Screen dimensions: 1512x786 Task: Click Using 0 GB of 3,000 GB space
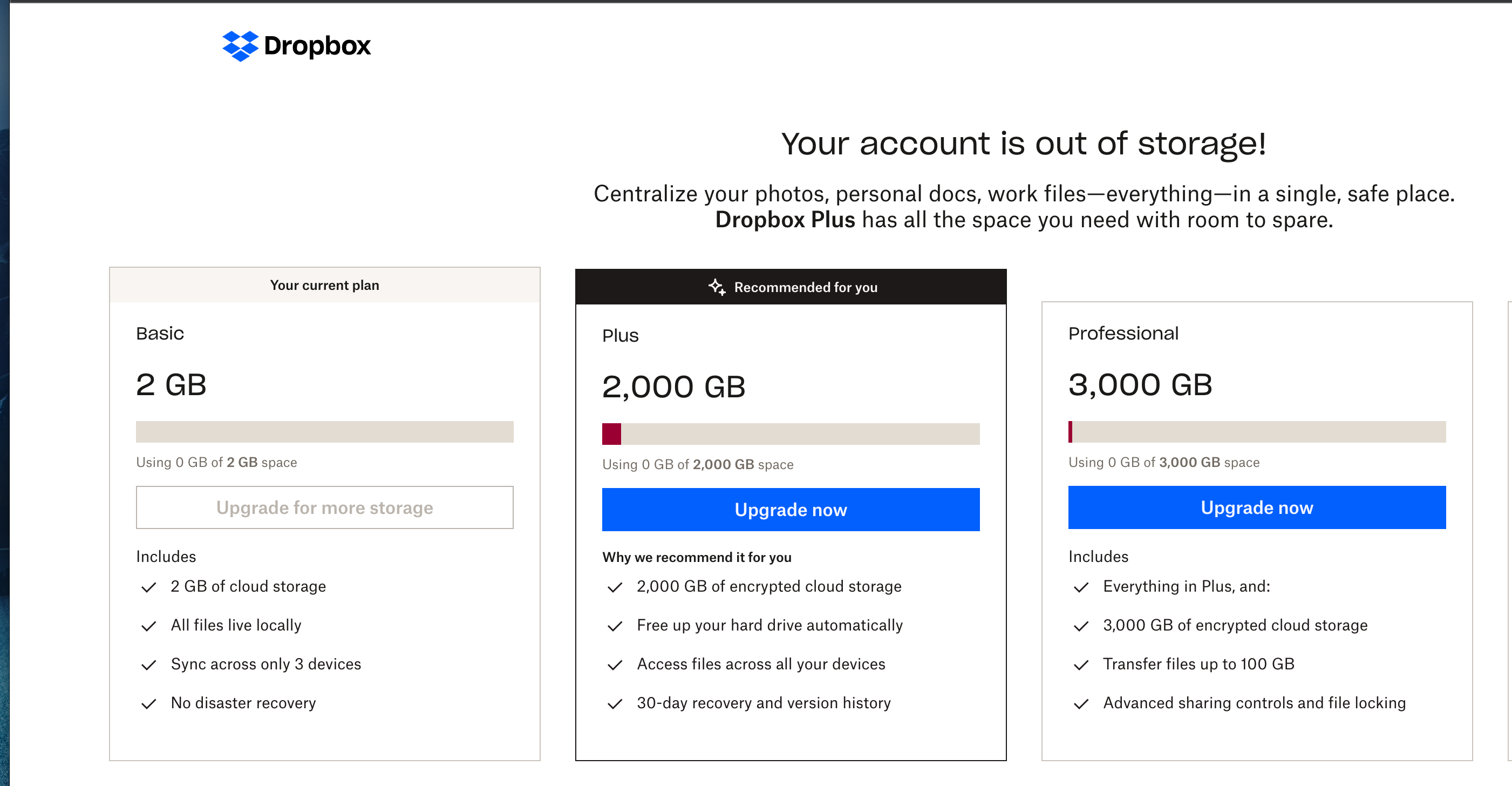pos(1164,463)
